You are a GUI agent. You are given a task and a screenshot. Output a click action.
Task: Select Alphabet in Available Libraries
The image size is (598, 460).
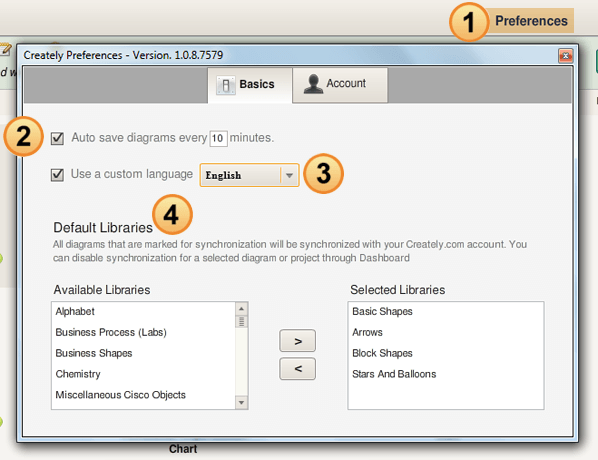[x=143, y=311]
